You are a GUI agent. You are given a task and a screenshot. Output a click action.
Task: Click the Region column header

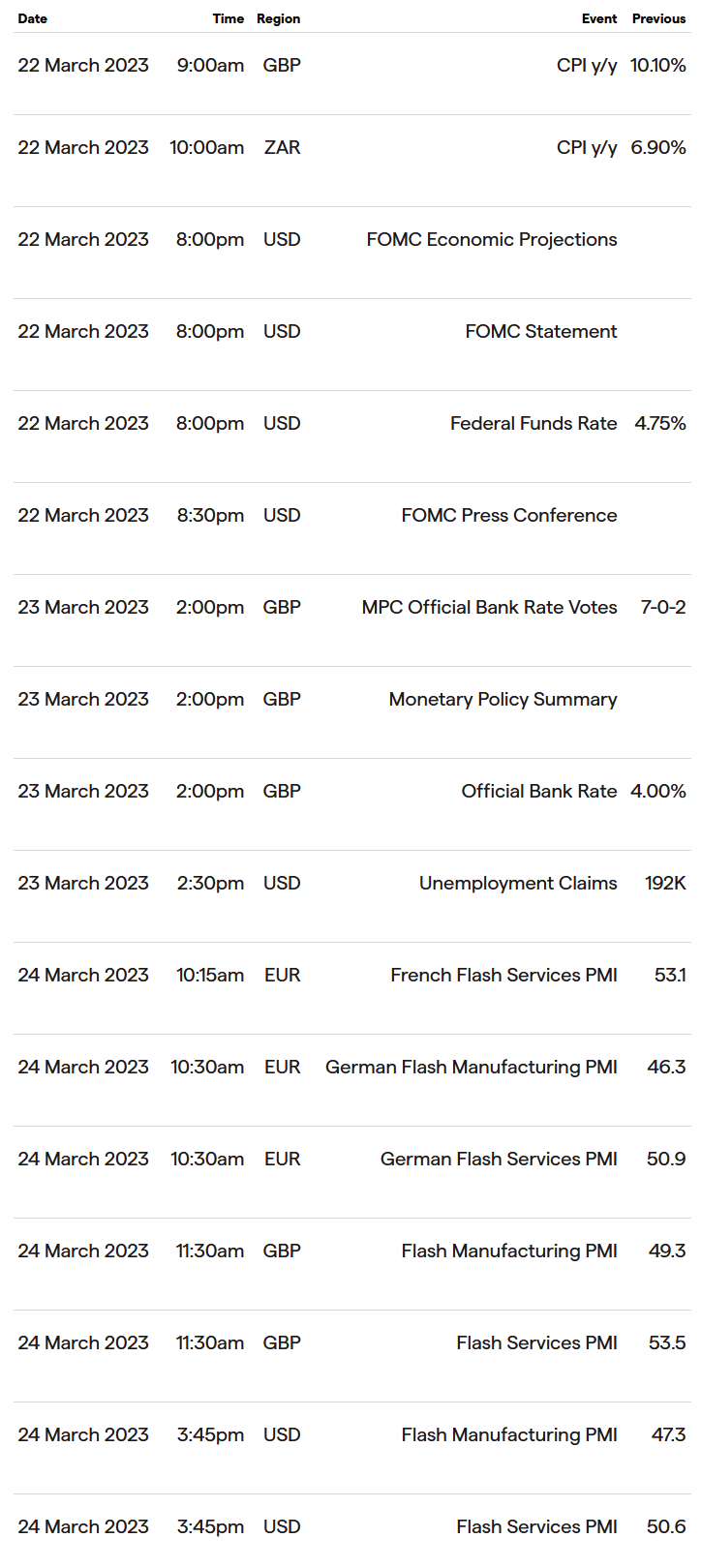tap(279, 18)
